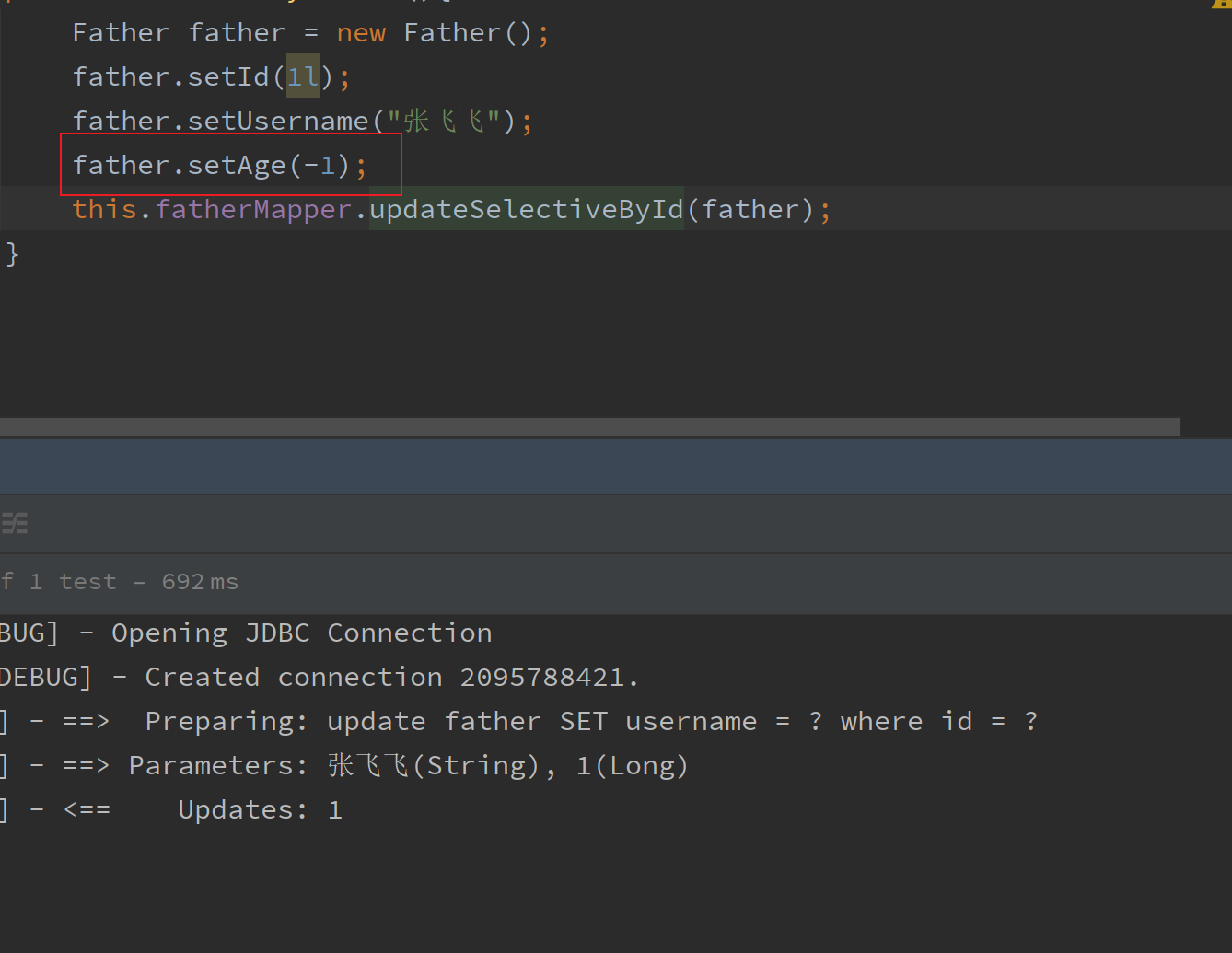
Task: Click the crossed-lines icon in the test toolbar
Action: 15,524
